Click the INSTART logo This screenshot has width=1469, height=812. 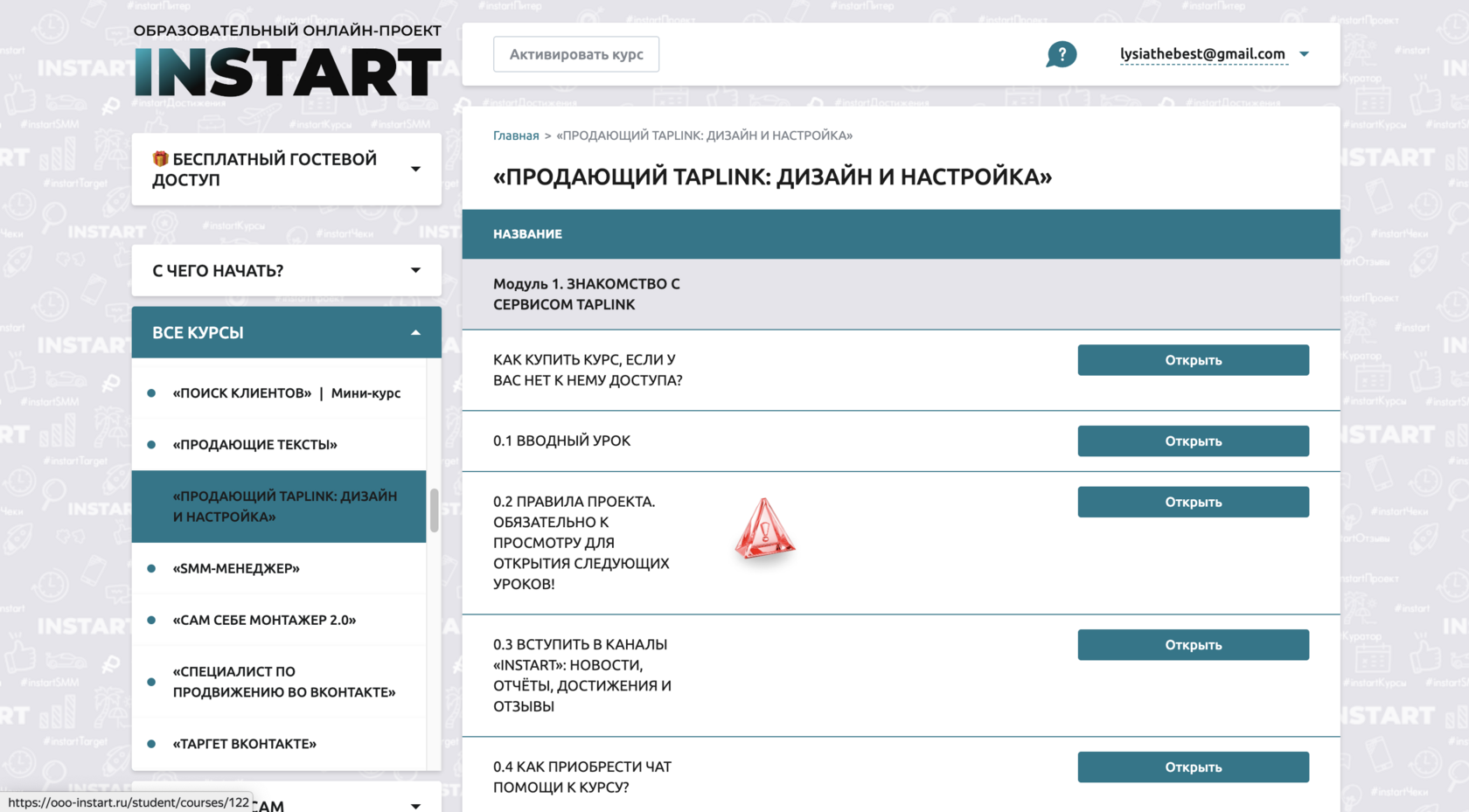(x=288, y=72)
